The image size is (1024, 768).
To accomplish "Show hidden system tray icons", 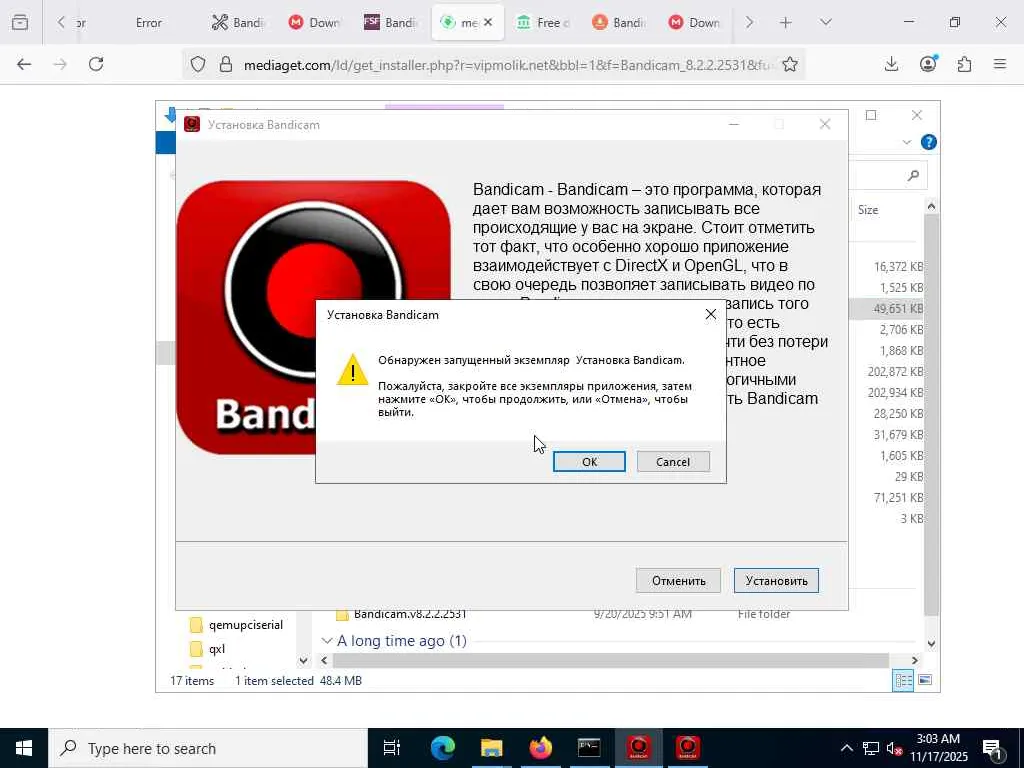I will (846, 748).
